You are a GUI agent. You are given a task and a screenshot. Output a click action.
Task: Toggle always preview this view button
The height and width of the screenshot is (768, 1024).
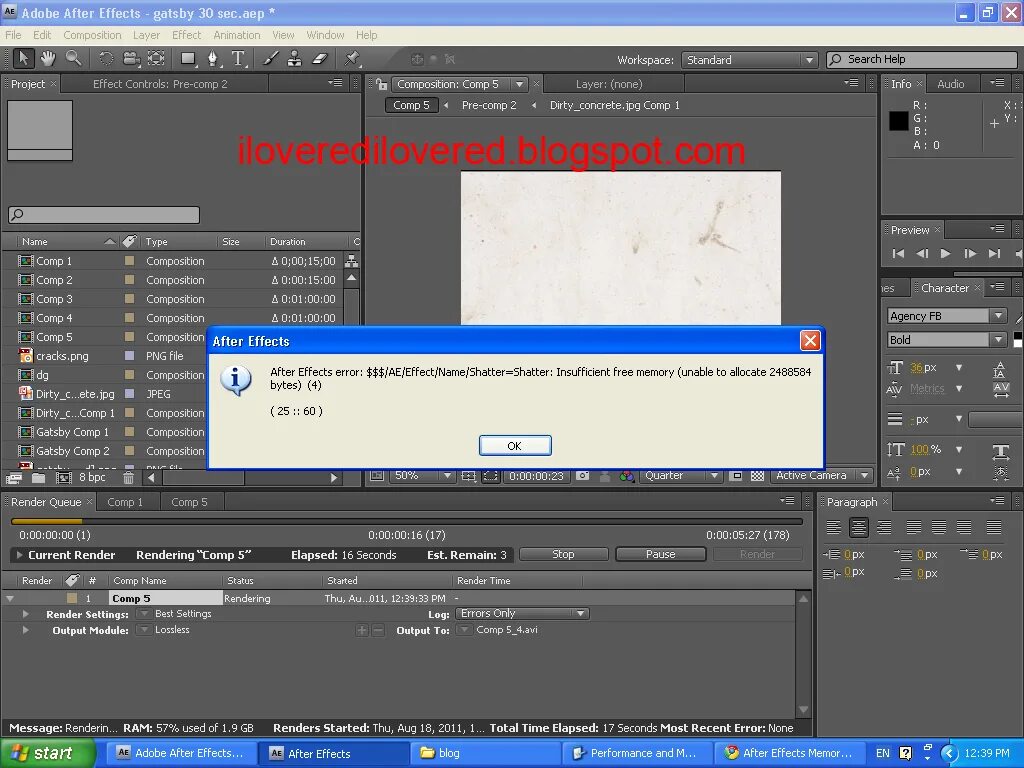[376, 476]
